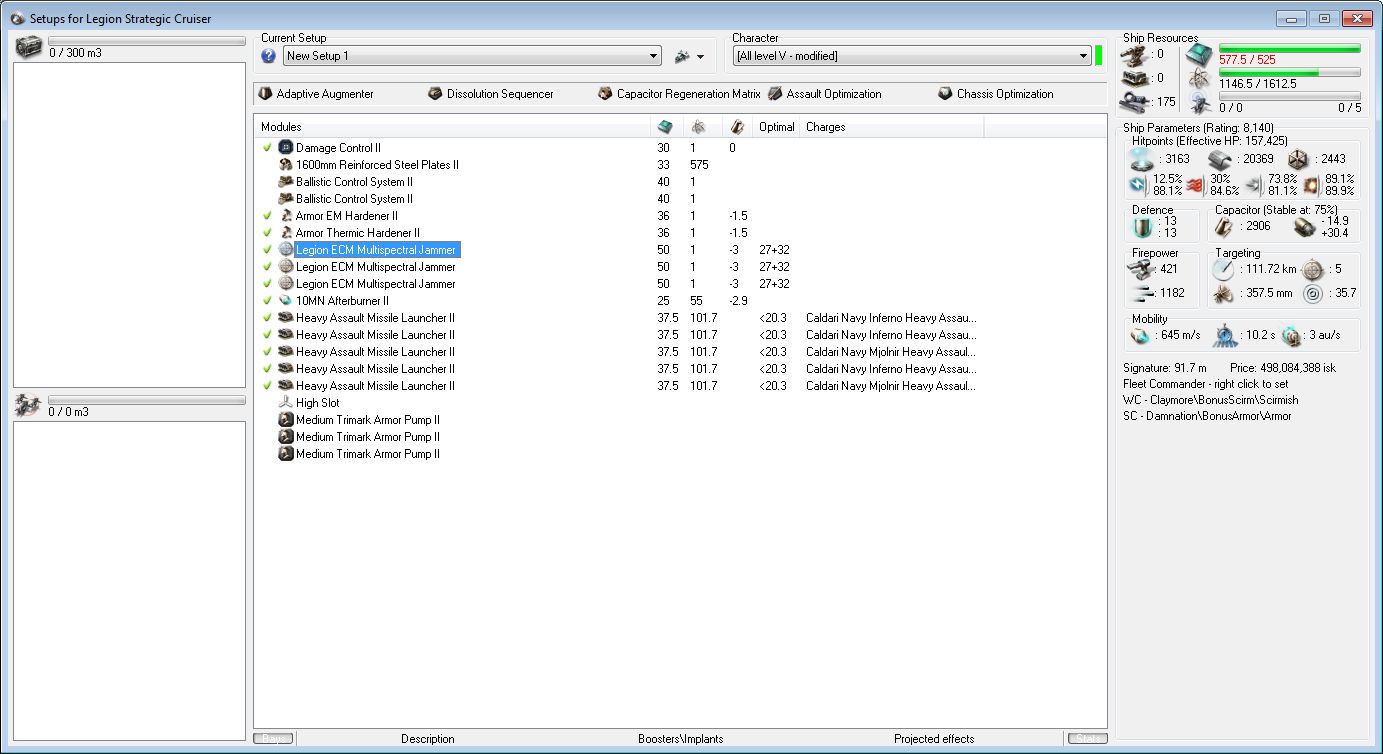Click the powergrid usage progress bar

[1289, 72]
